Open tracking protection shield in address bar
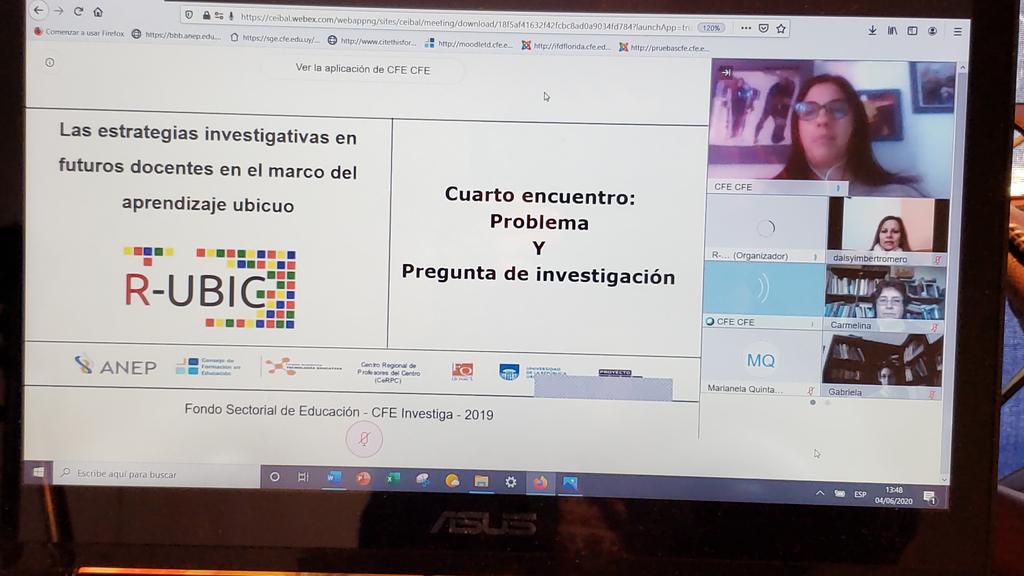This screenshot has width=1024, height=576. coord(189,15)
